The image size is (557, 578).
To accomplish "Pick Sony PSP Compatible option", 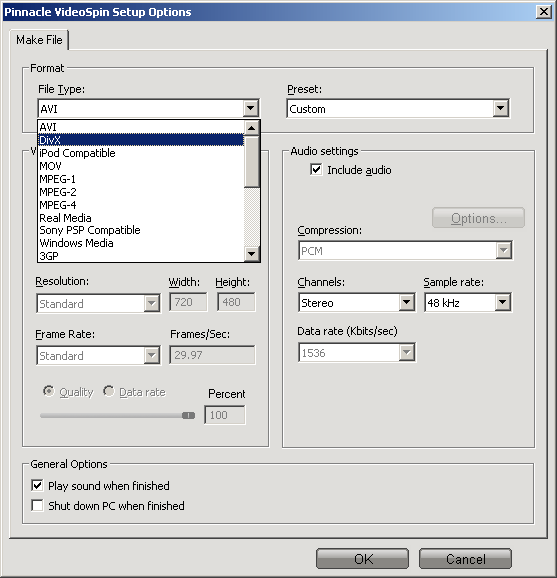I will [141, 230].
